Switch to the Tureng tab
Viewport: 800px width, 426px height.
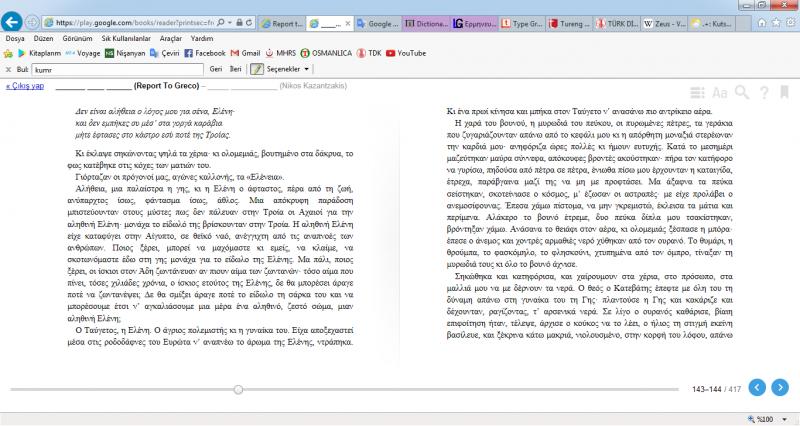(570, 23)
